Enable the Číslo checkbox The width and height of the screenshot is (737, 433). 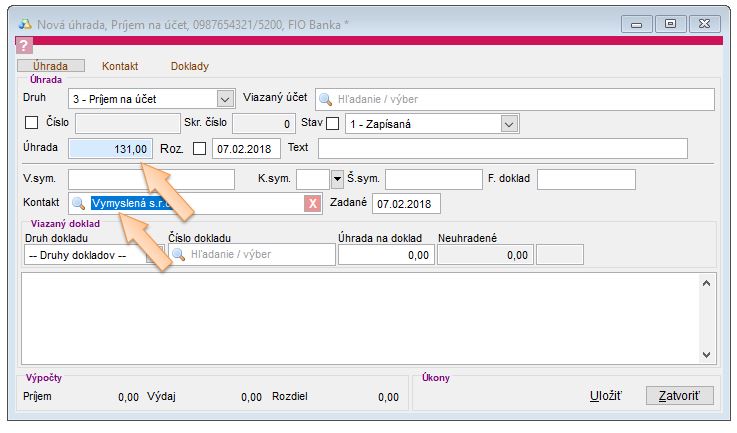30,124
